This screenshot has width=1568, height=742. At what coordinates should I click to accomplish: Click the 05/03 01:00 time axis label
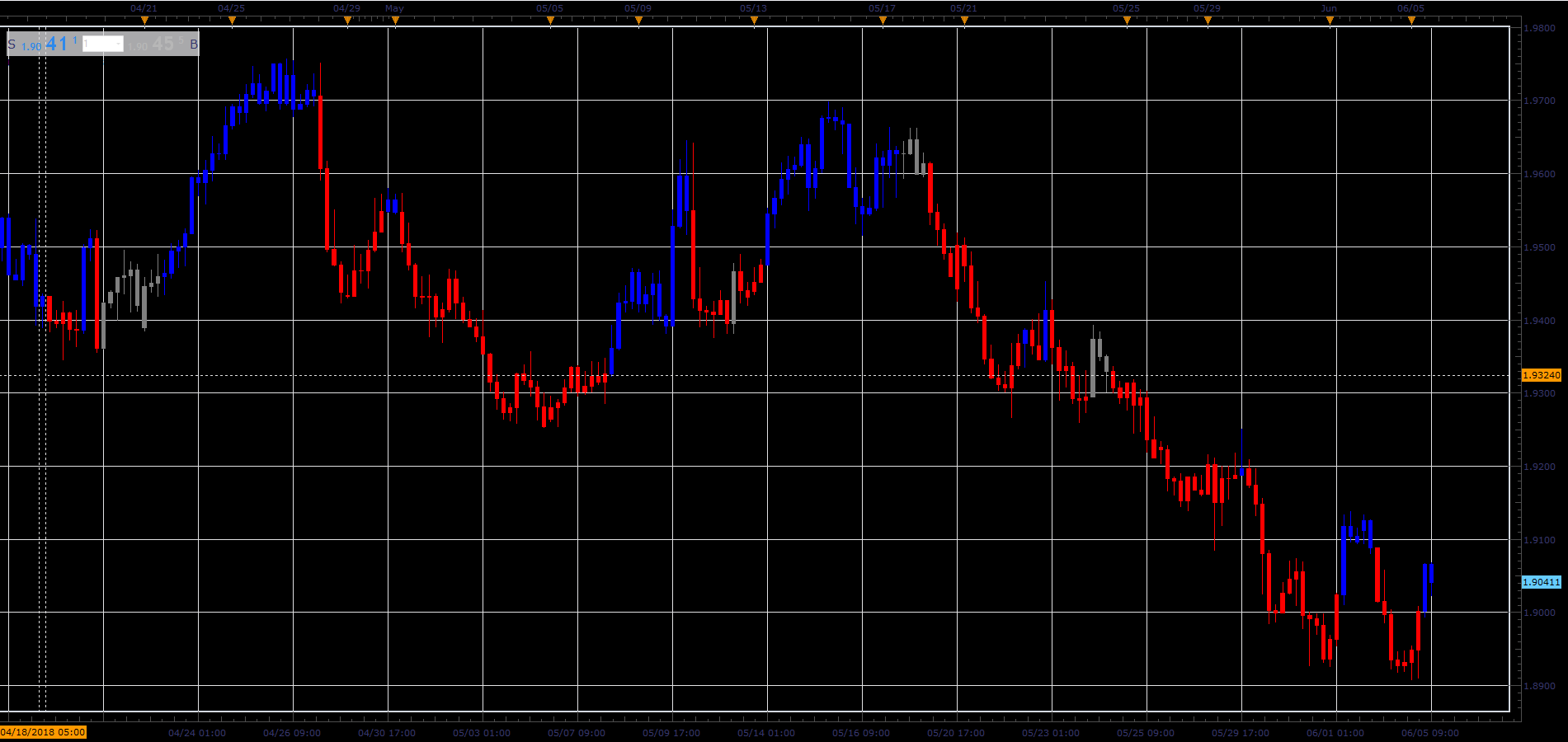[x=482, y=733]
